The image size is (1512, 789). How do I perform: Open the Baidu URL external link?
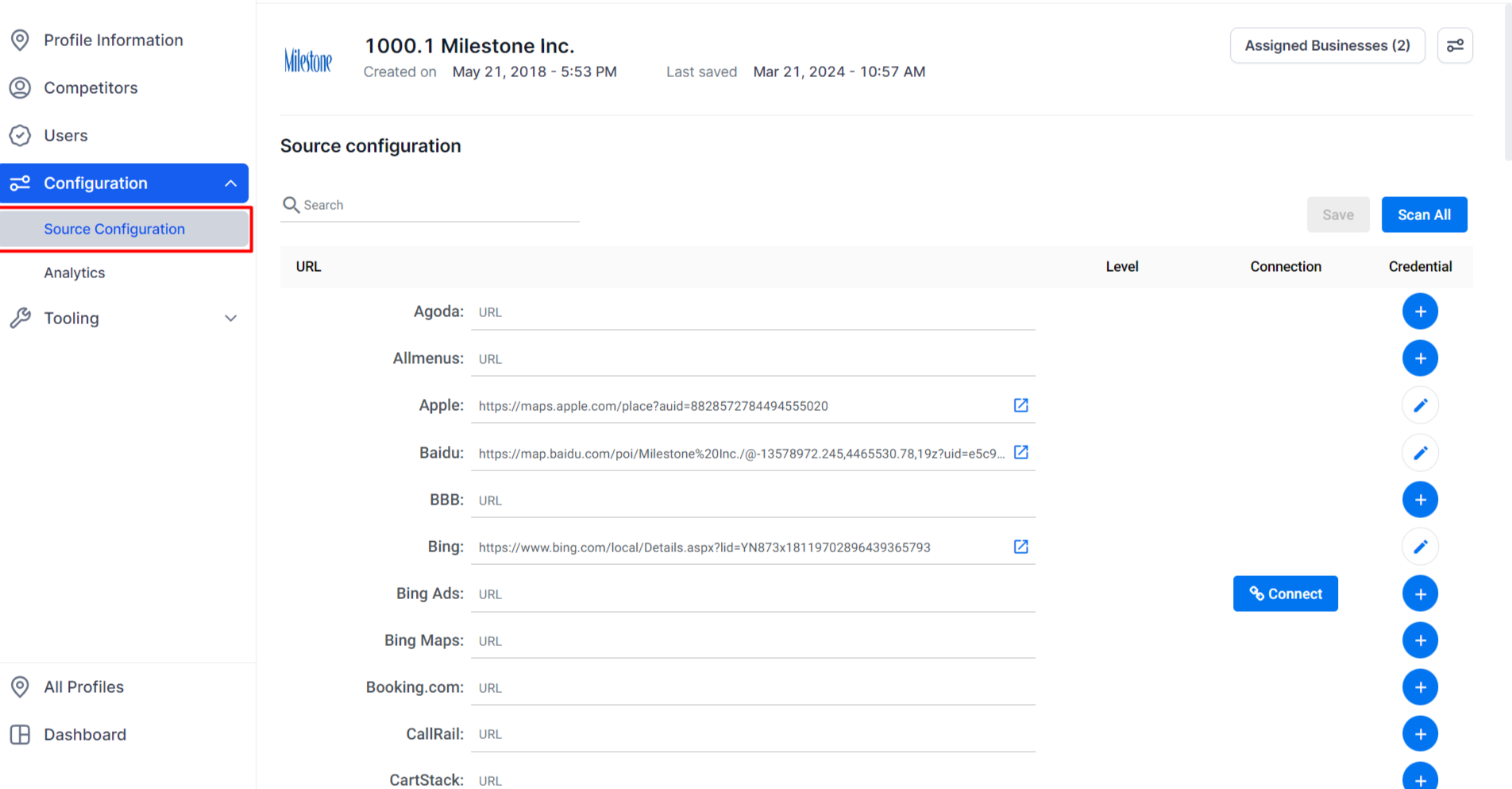point(1021,452)
